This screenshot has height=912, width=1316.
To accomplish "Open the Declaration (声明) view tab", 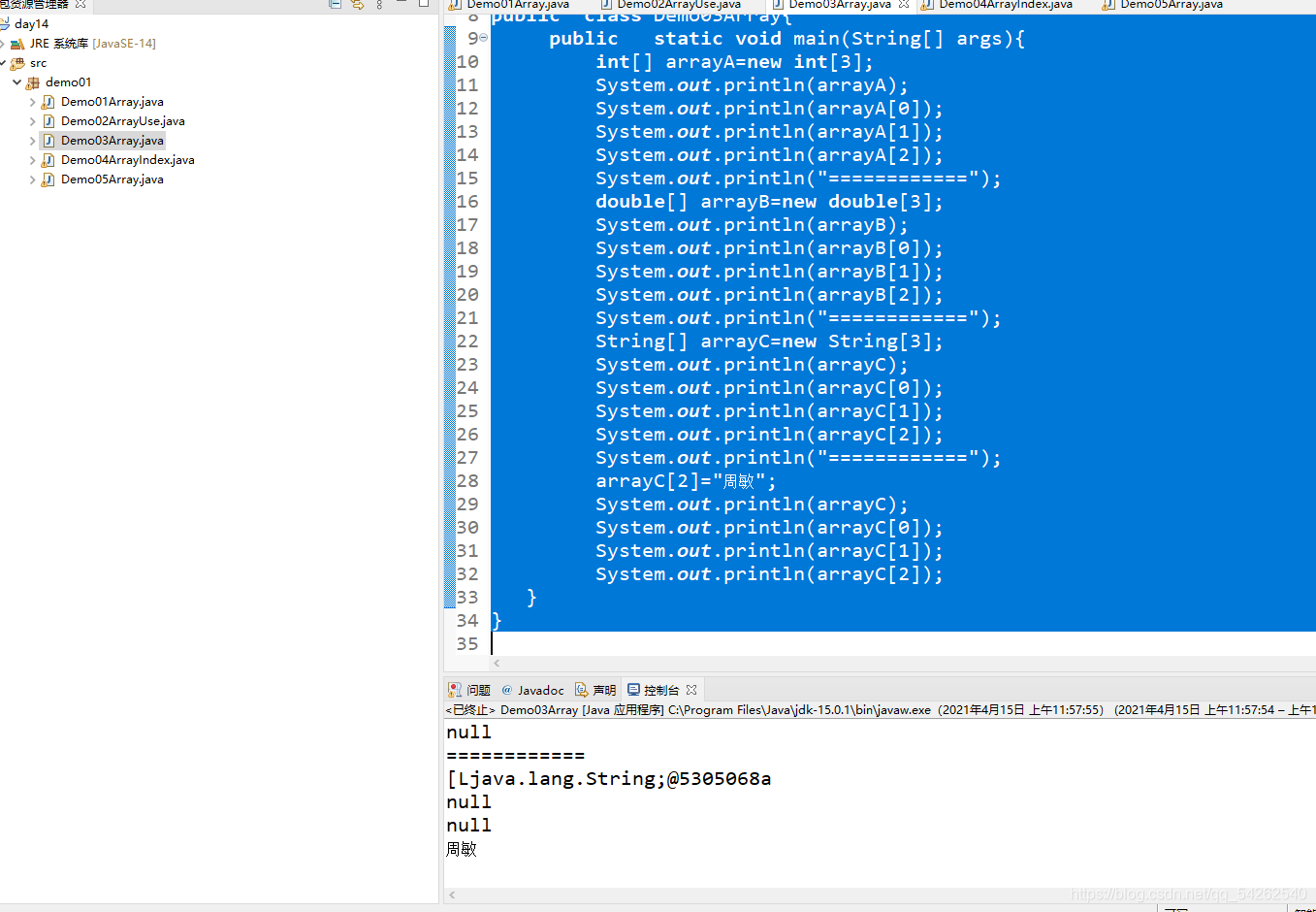I will pos(595,690).
